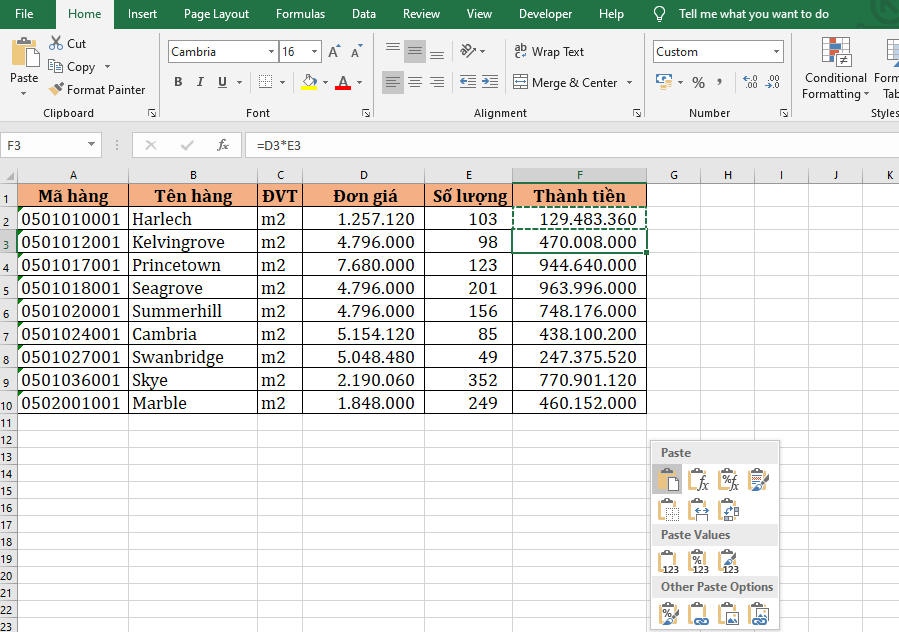Open the Cambria font name dropdown
Viewport: 899px width, 632px height.
271,52
